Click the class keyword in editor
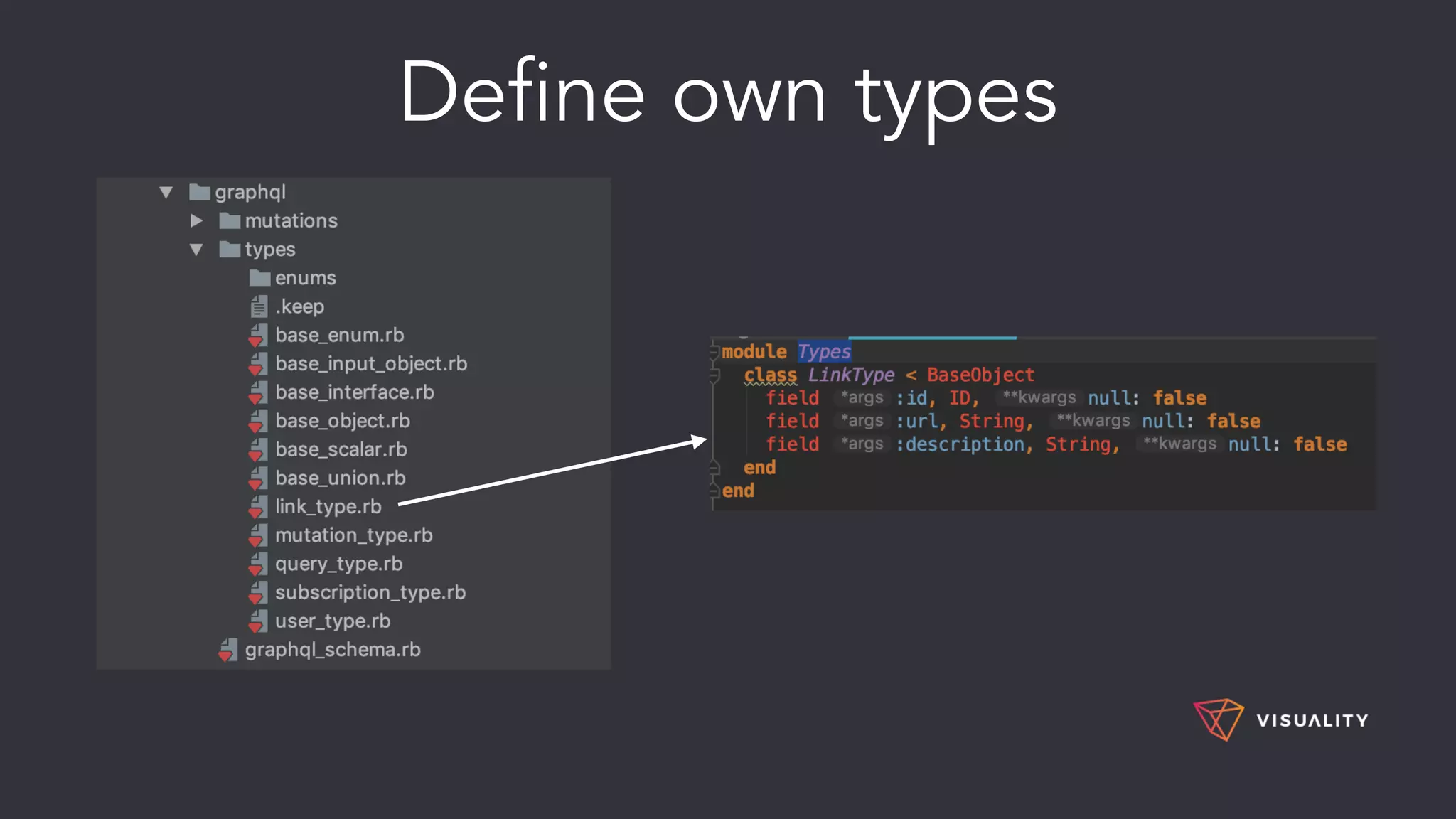Viewport: 1456px width, 819px height. (771, 375)
